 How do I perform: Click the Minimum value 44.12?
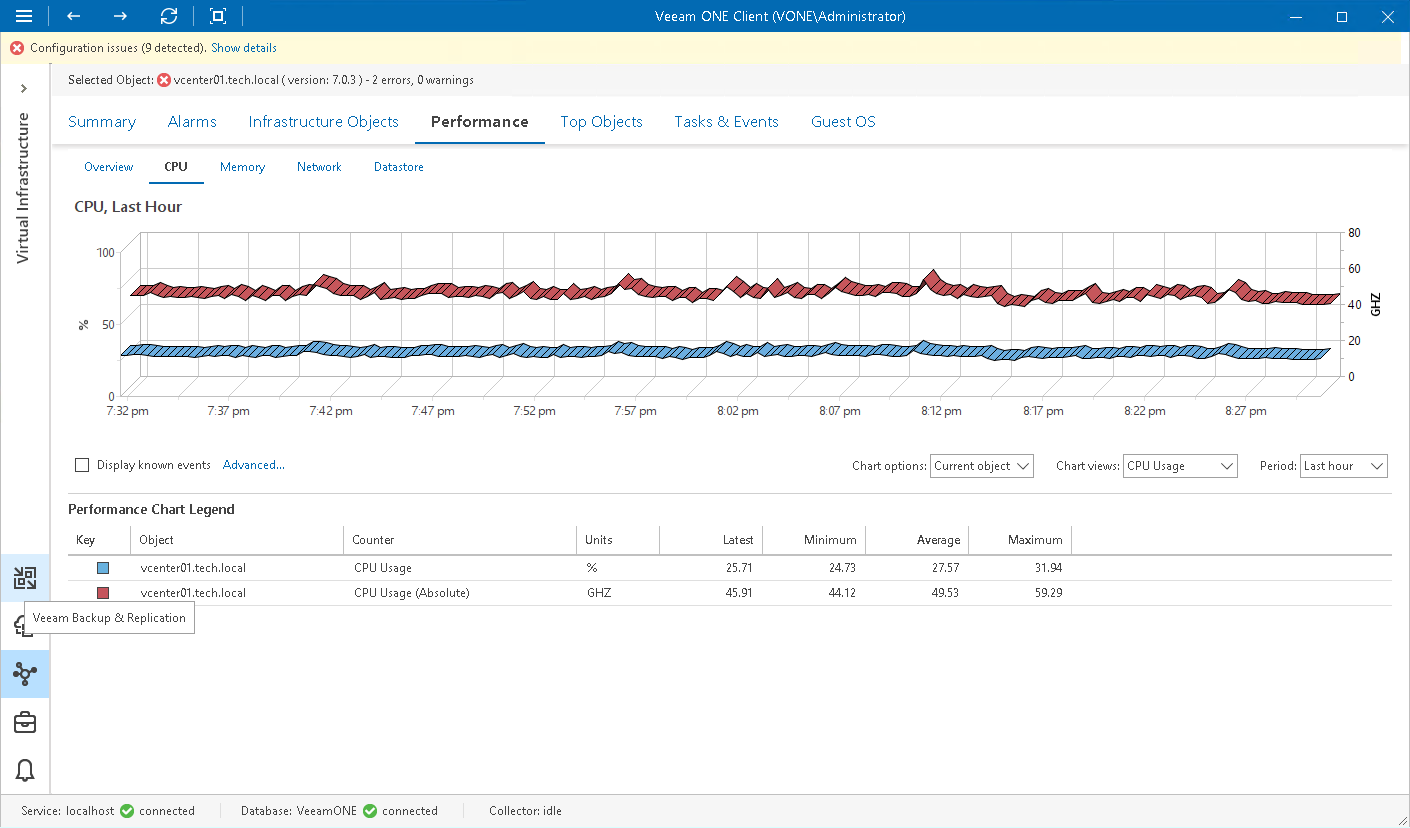point(842,593)
